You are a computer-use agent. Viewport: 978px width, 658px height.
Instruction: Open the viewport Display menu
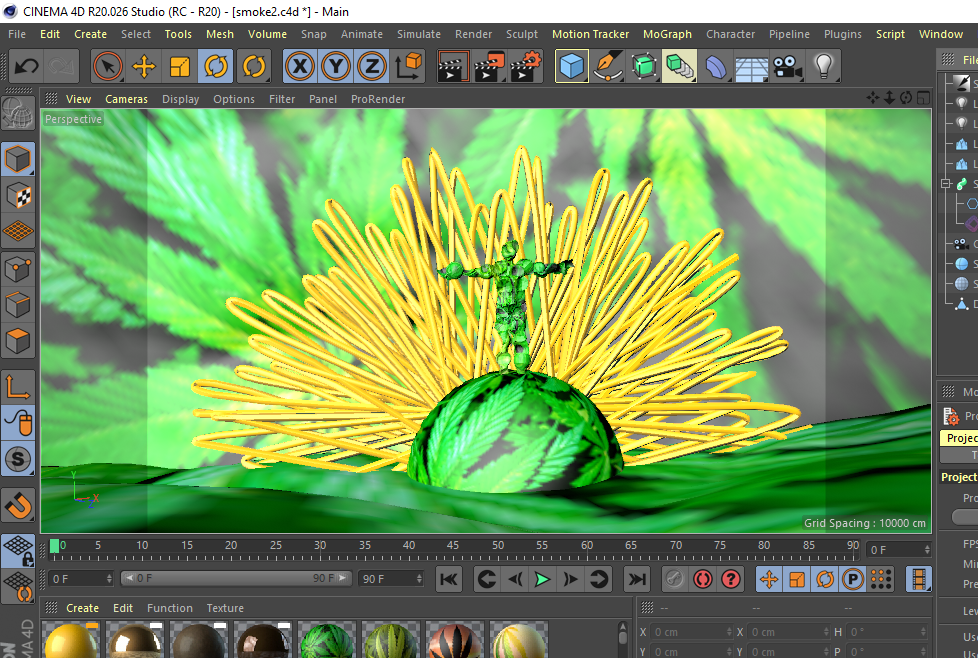180,99
